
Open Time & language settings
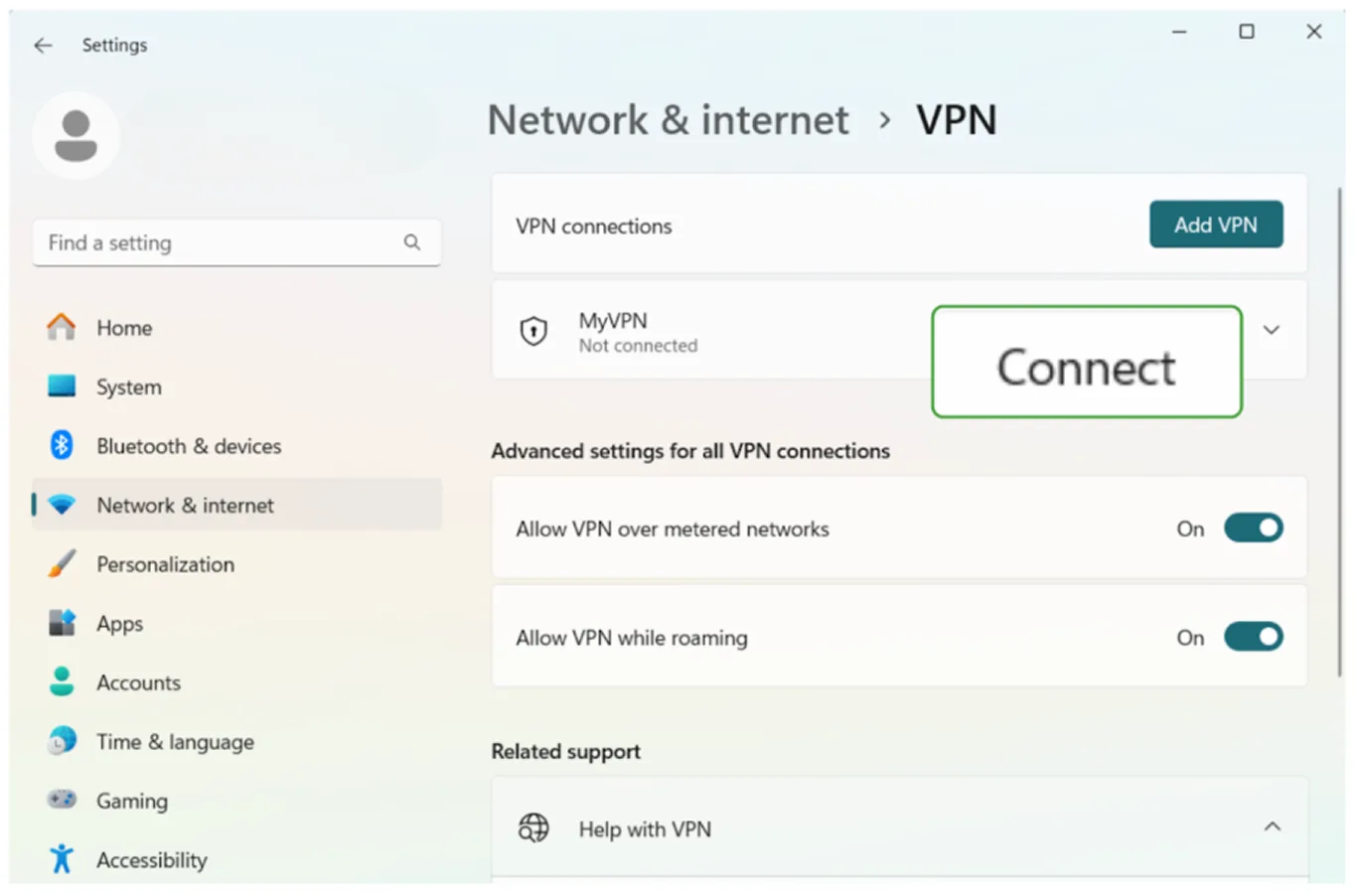click(61, 741)
